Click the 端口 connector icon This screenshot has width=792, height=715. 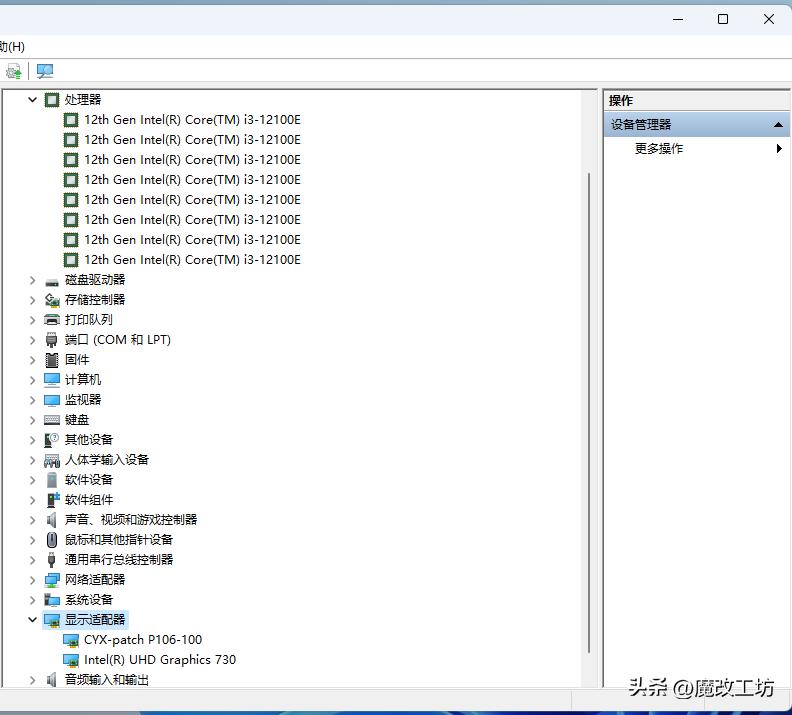coord(52,340)
